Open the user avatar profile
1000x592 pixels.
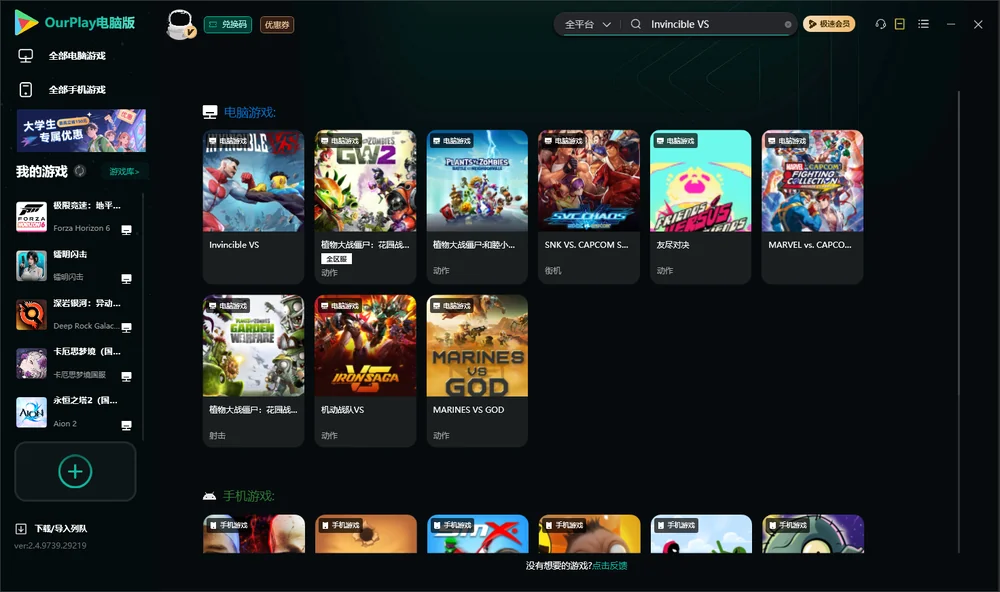tap(180, 24)
